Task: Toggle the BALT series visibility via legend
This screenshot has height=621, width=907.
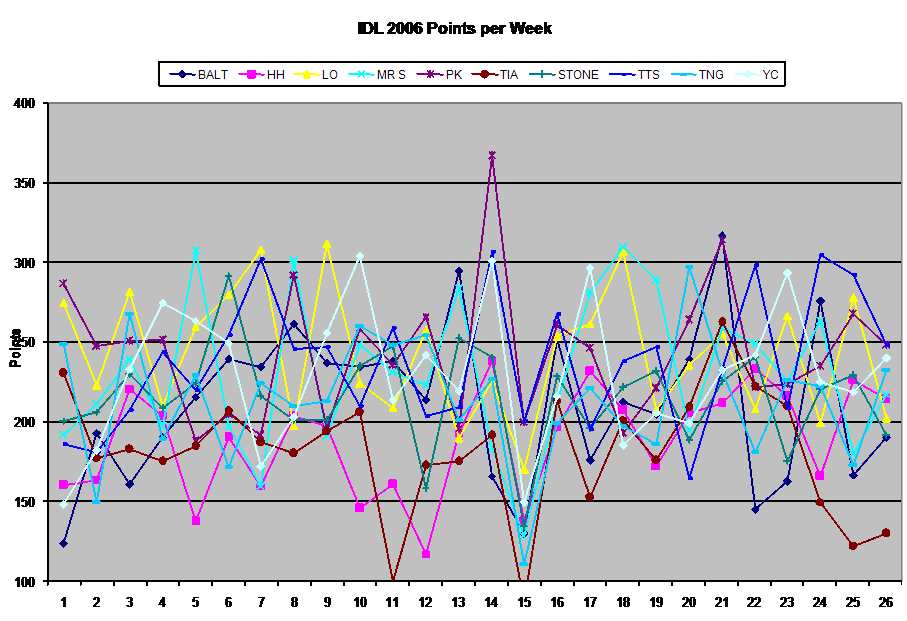Action: [x=183, y=73]
